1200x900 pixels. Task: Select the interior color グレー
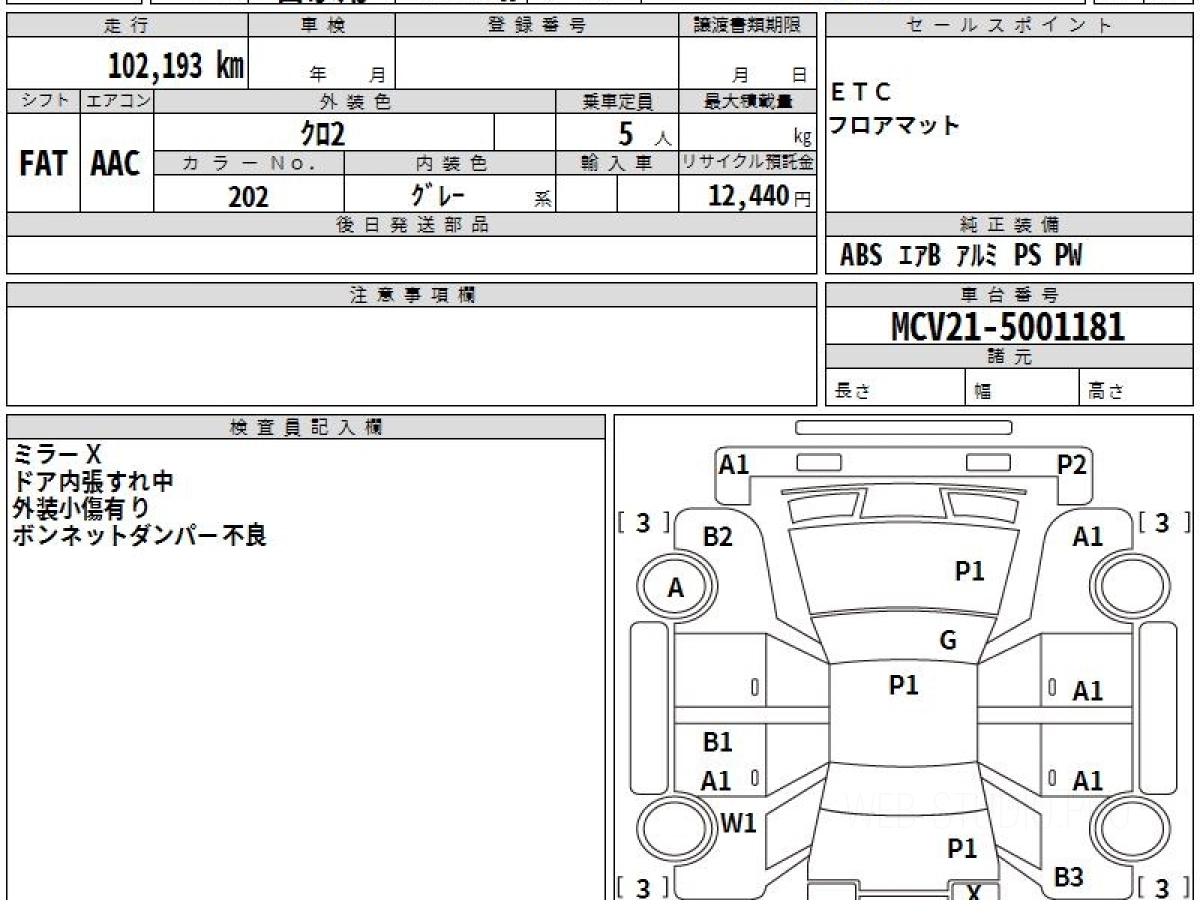[438, 195]
